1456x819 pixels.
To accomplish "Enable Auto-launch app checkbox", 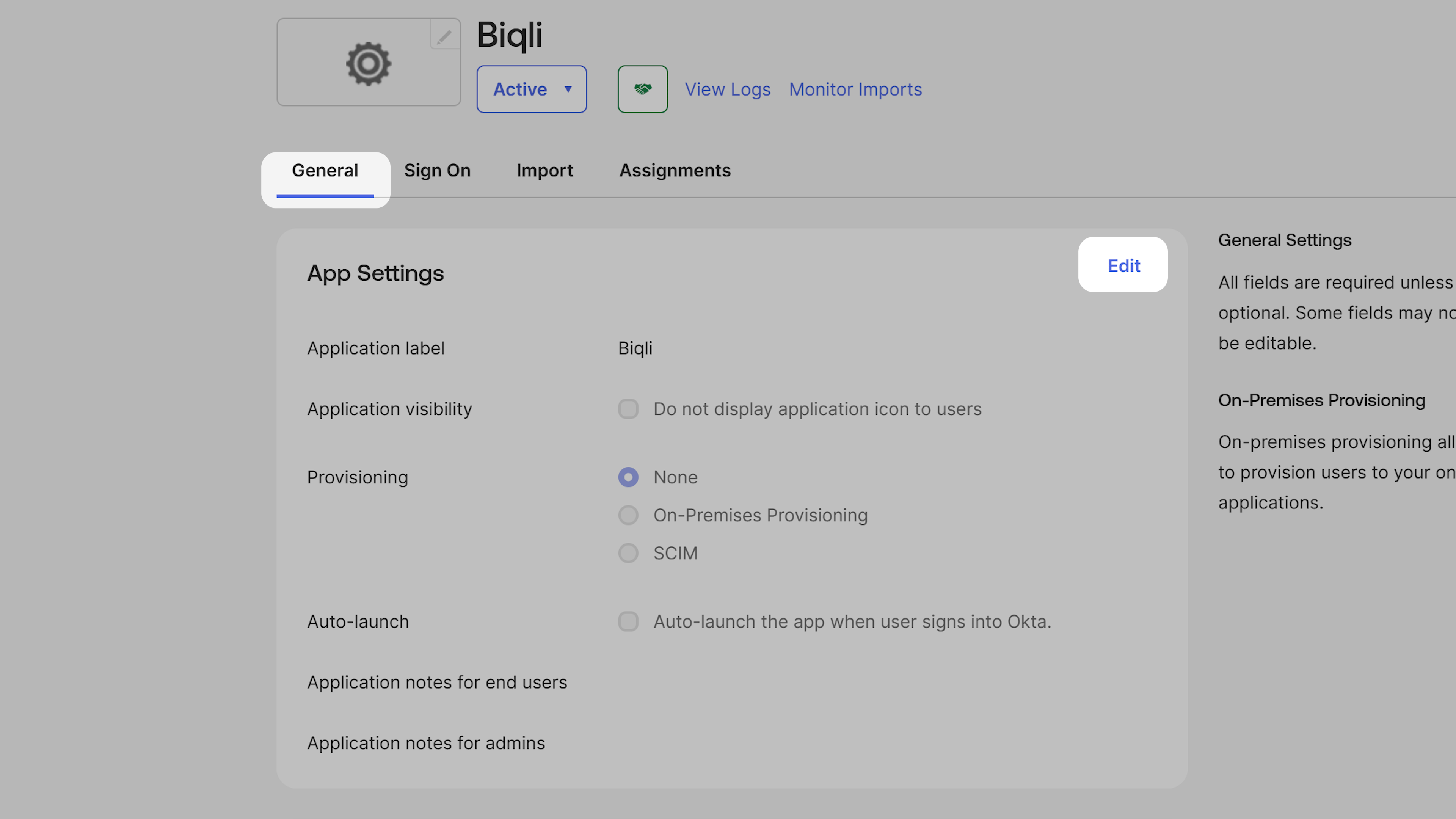I will click(x=628, y=621).
